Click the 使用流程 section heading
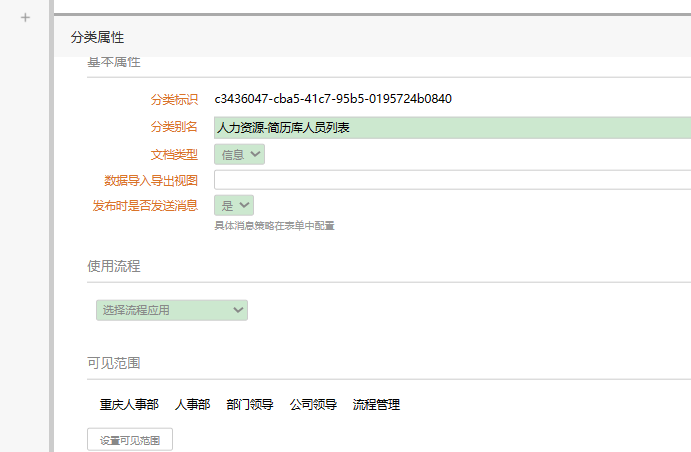Viewport: 691px width, 452px height. (x=114, y=266)
